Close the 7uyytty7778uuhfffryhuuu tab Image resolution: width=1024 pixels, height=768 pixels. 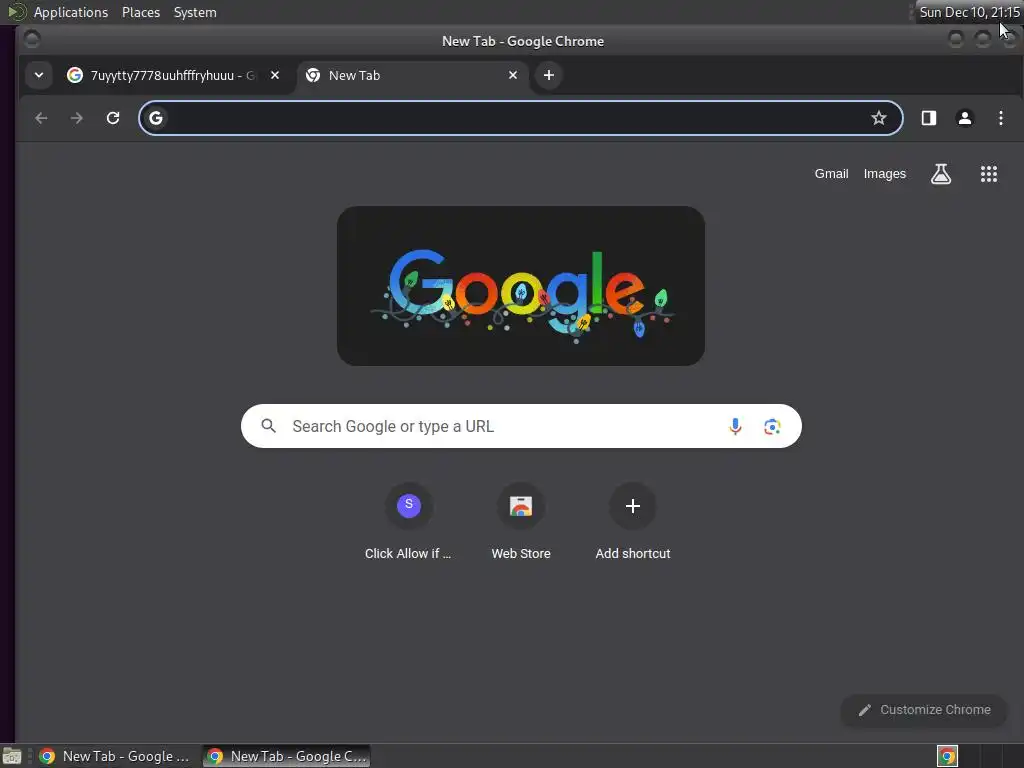275,75
